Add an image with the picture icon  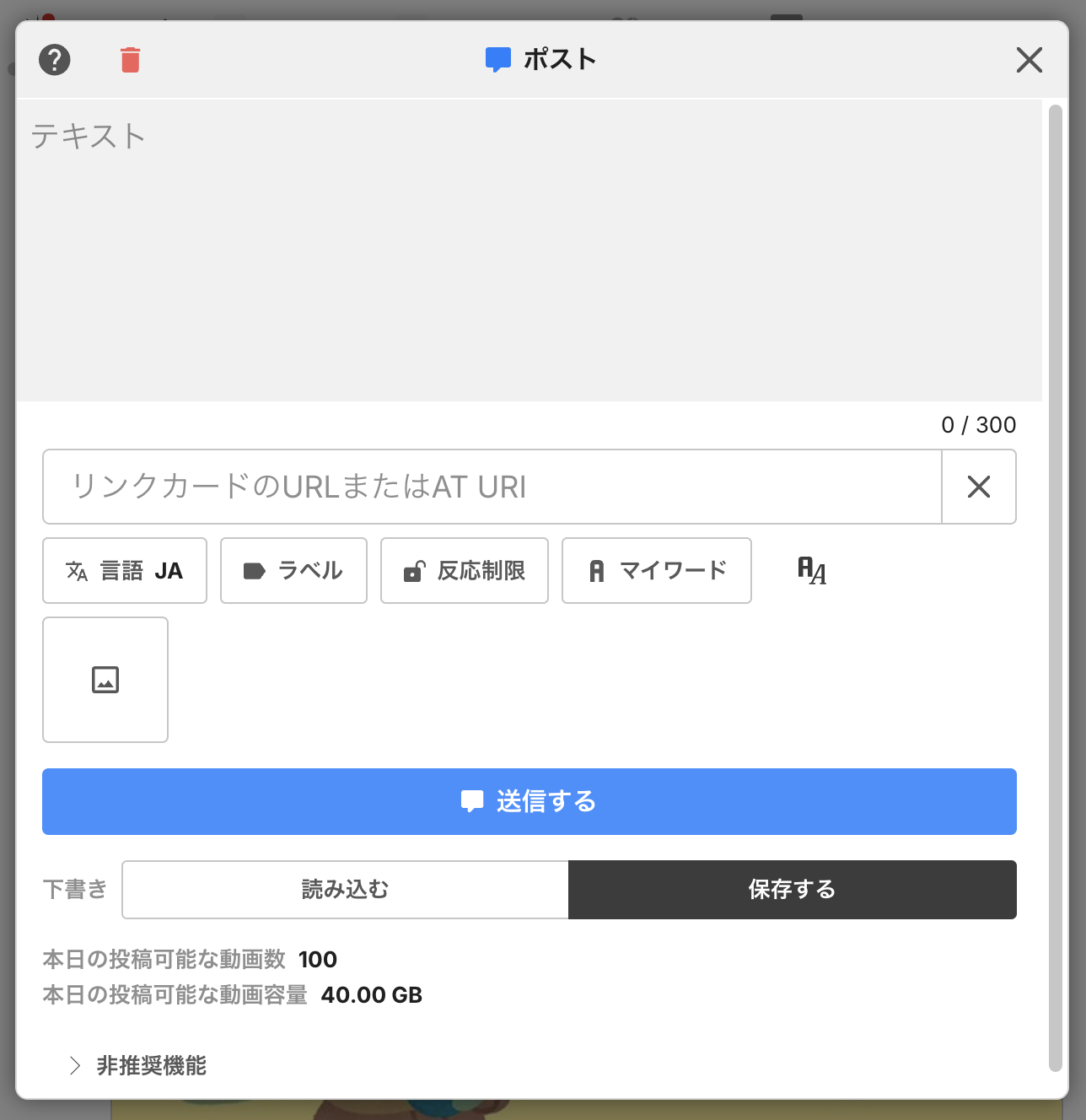[x=105, y=680]
